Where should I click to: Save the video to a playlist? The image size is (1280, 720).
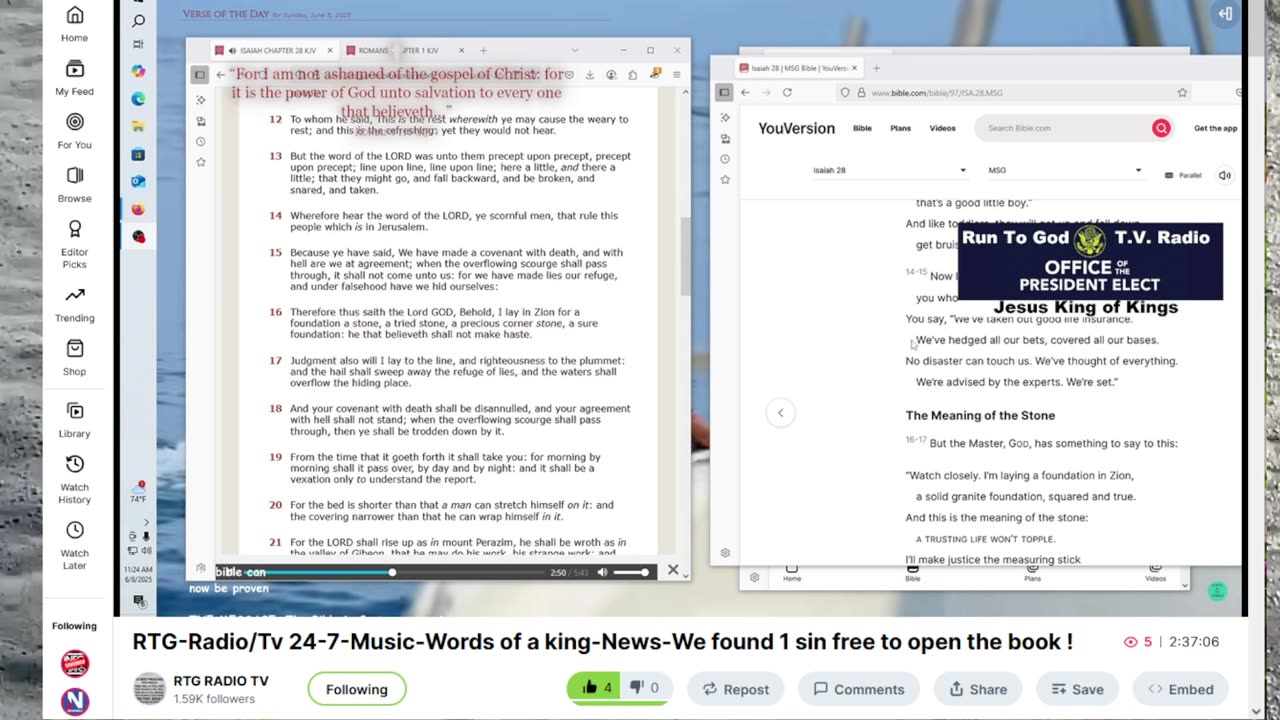(x=1077, y=689)
